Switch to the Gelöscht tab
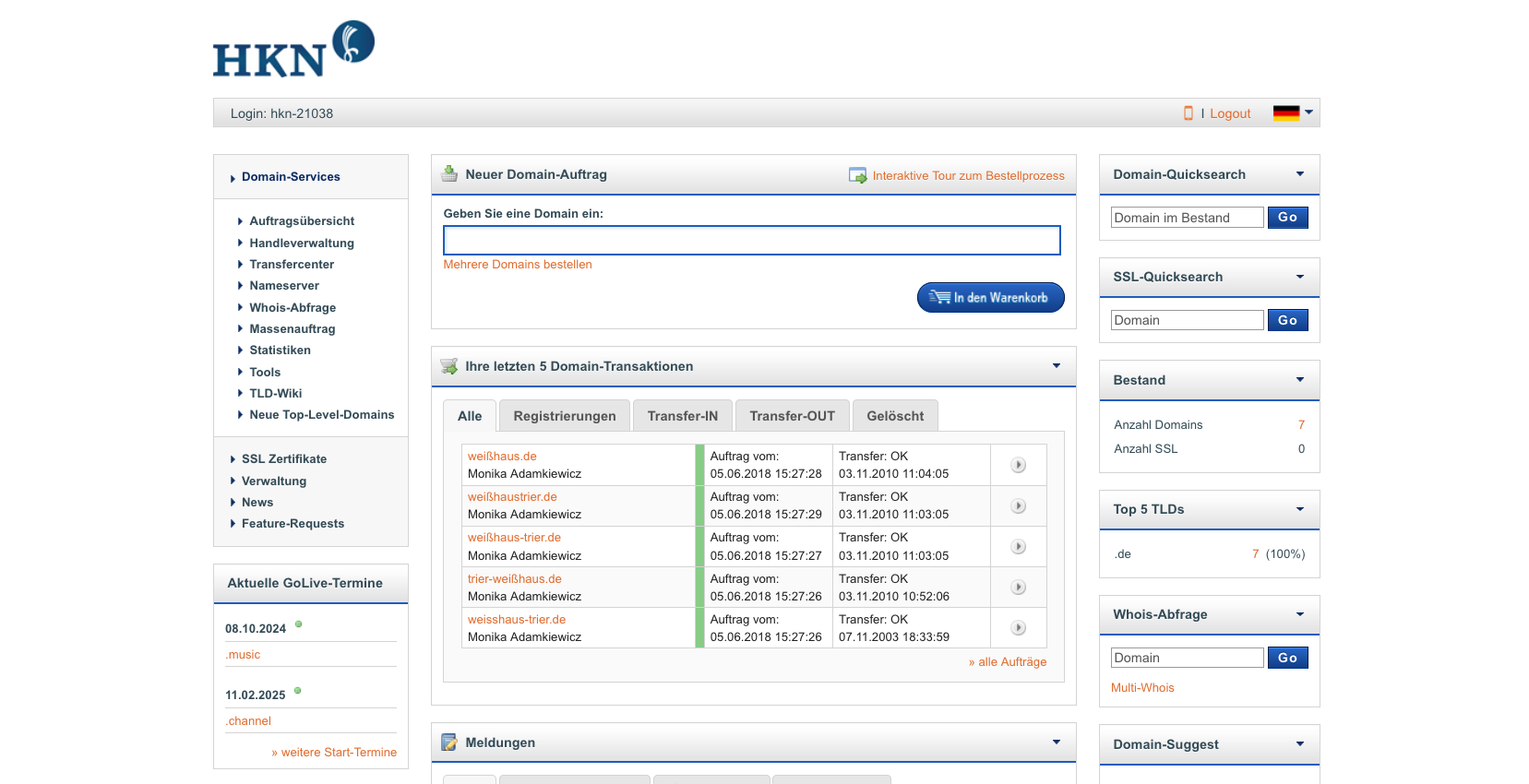Image resolution: width=1529 pixels, height=784 pixels. click(895, 416)
